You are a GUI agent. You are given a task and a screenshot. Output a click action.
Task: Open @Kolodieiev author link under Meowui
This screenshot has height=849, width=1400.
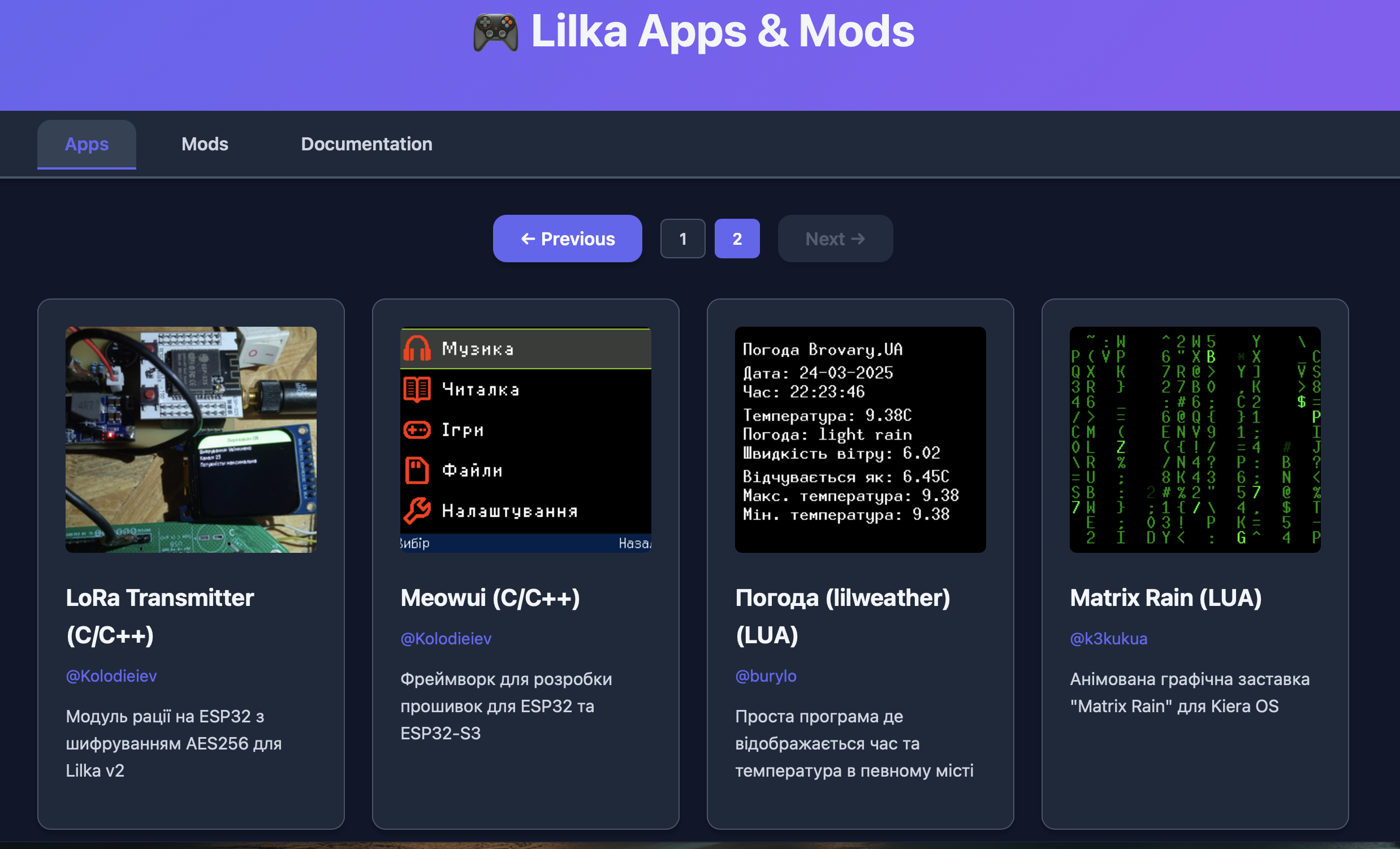point(446,638)
